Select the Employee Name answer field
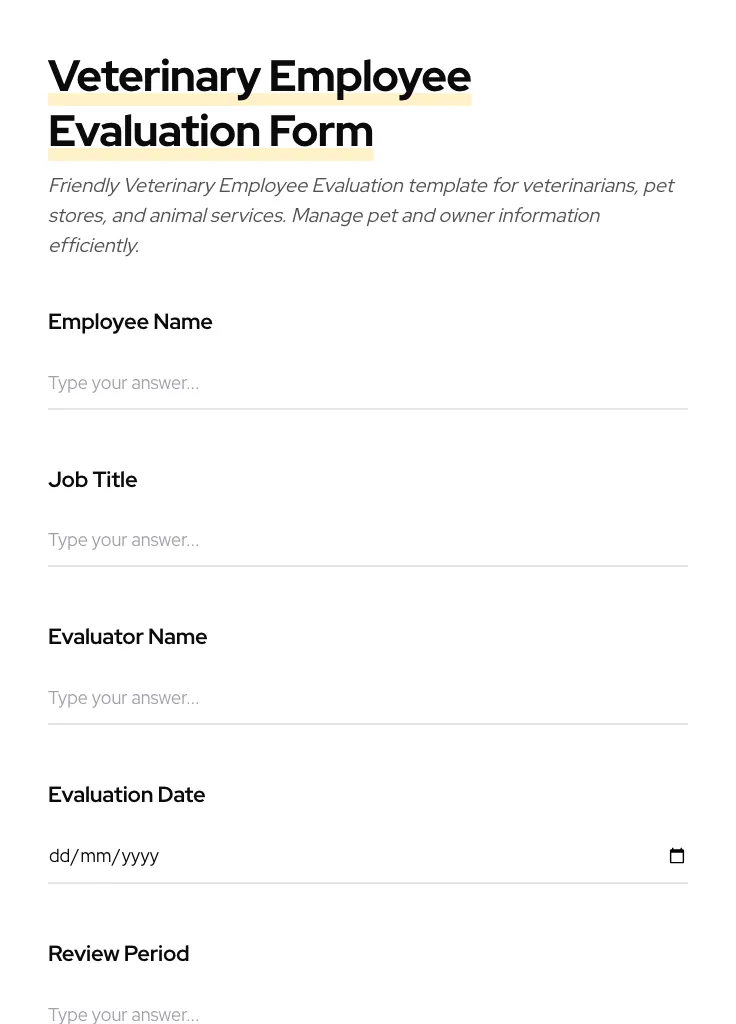 coord(300,383)
